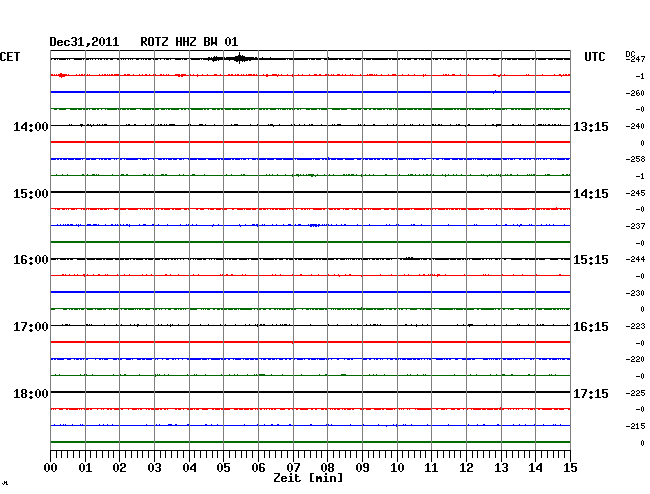This screenshot has height=494, width=650.
Task: Click the DC offset value "-237"
Action: 635,226
